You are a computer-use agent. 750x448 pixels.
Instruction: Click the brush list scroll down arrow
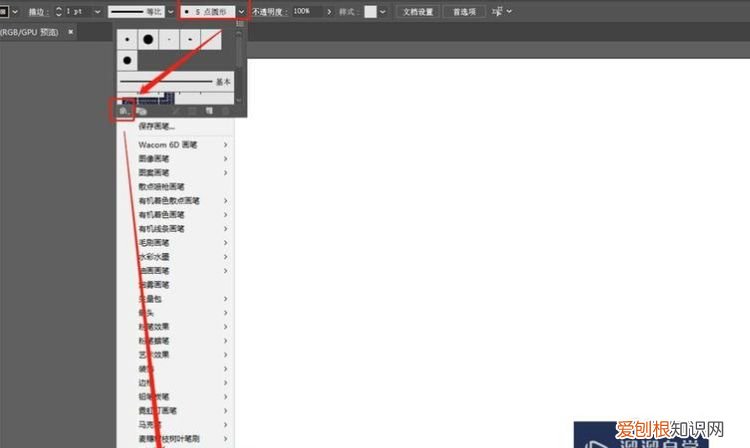239,100
